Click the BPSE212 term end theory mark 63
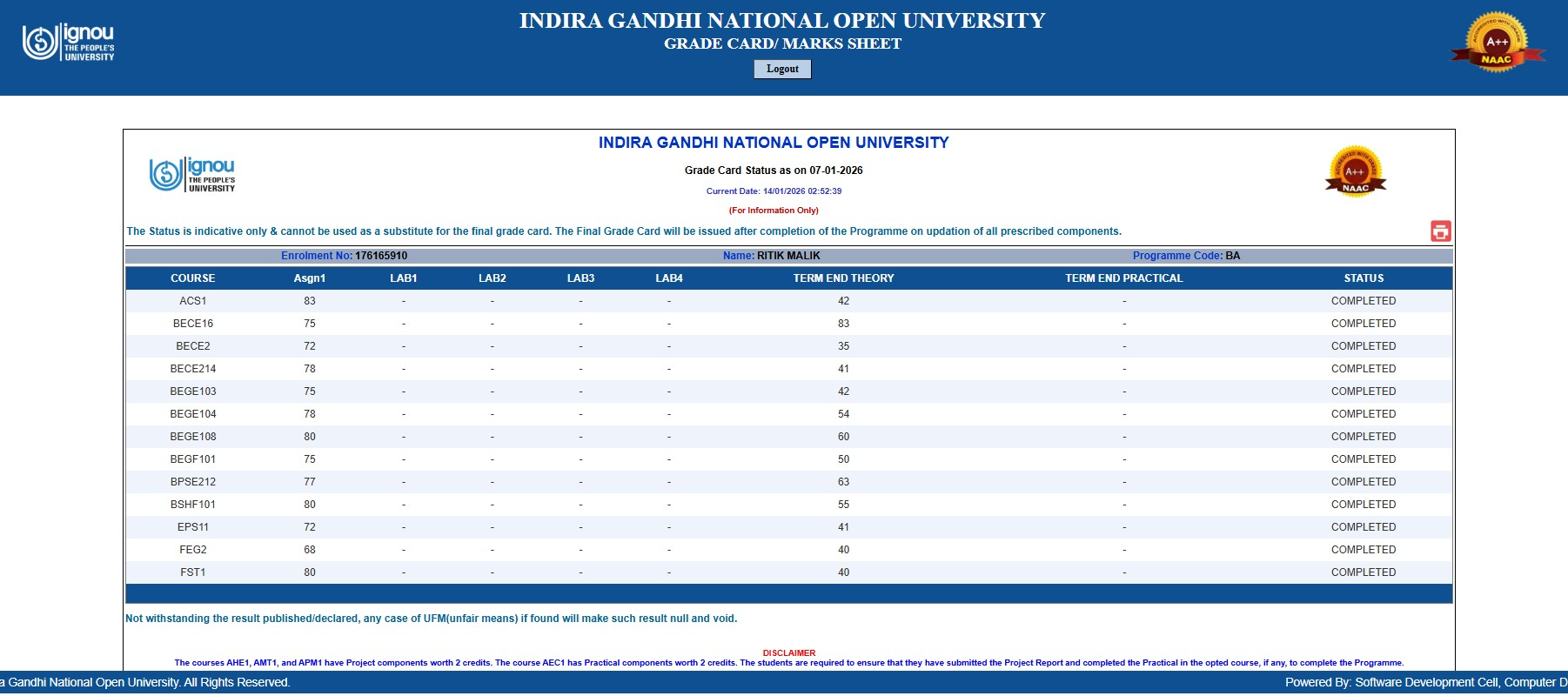Screen dimensions: 1568x696 tap(844, 482)
